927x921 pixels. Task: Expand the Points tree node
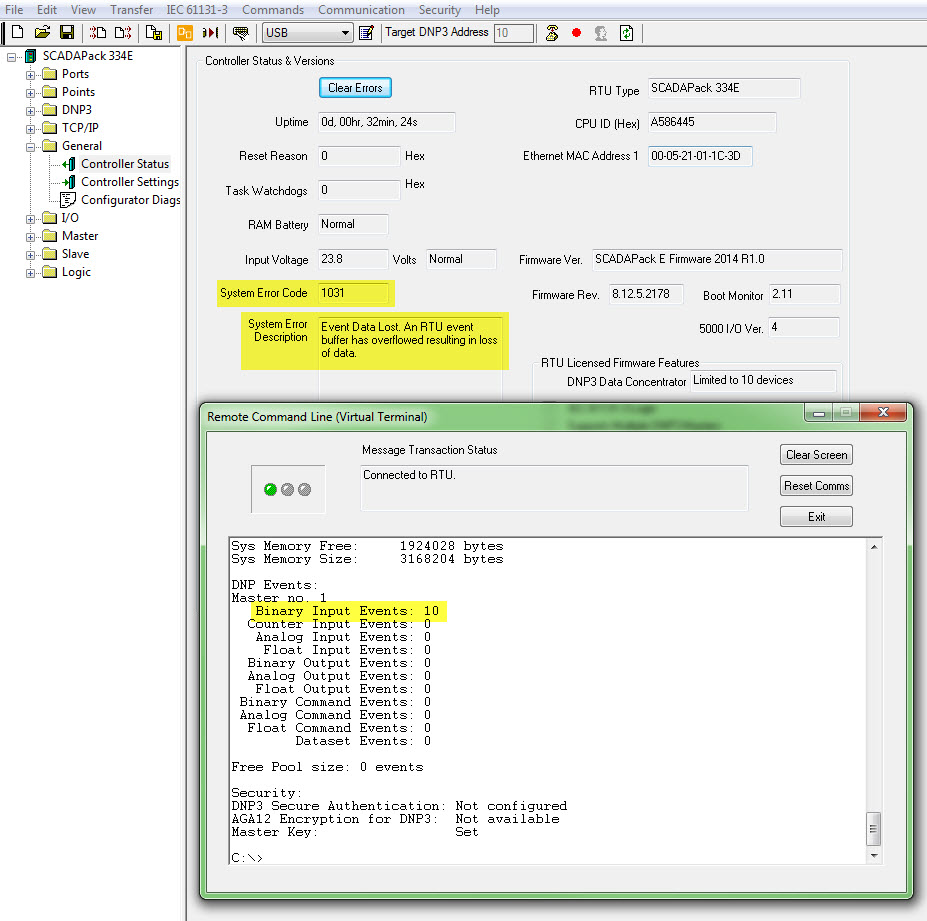tap(30, 93)
